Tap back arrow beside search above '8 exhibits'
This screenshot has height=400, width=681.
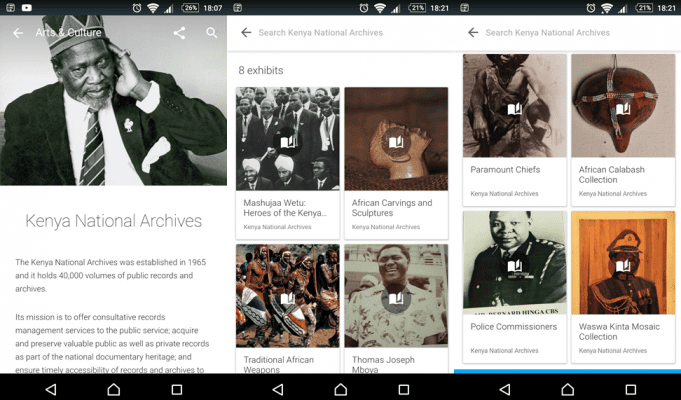tap(246, 33)
